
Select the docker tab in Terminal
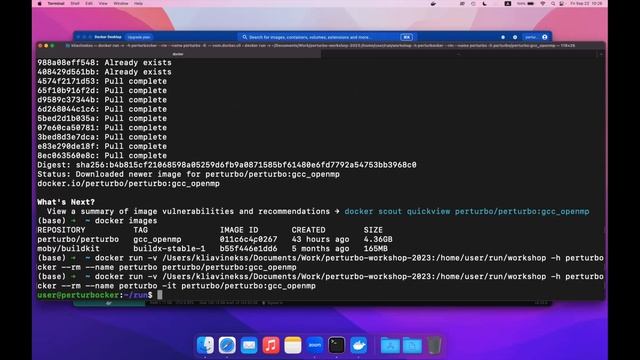(178, 54)
